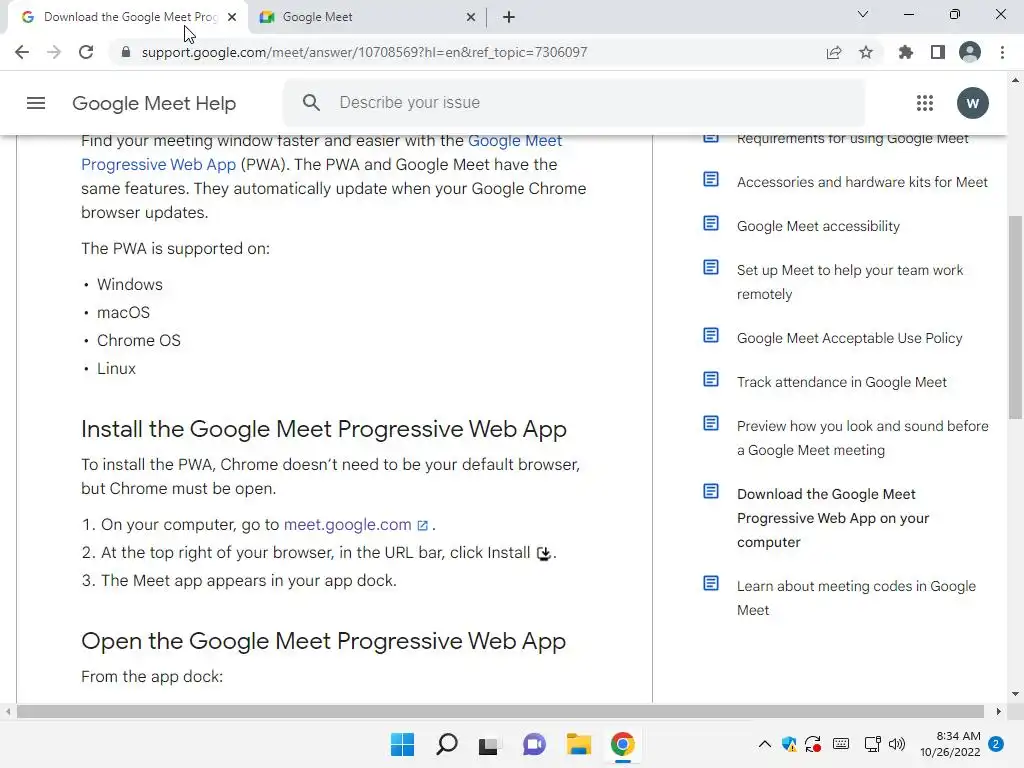
Task: Open the Google Meet Progressive Web App link
Action: coord(320,152)
